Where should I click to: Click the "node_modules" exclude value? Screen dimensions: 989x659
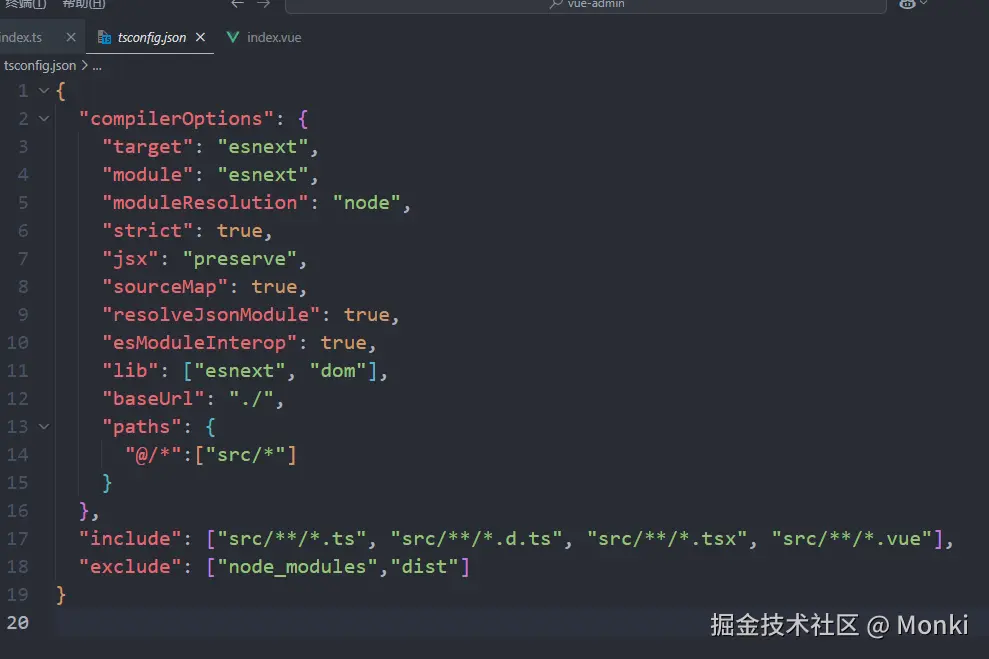pos(298,567)
